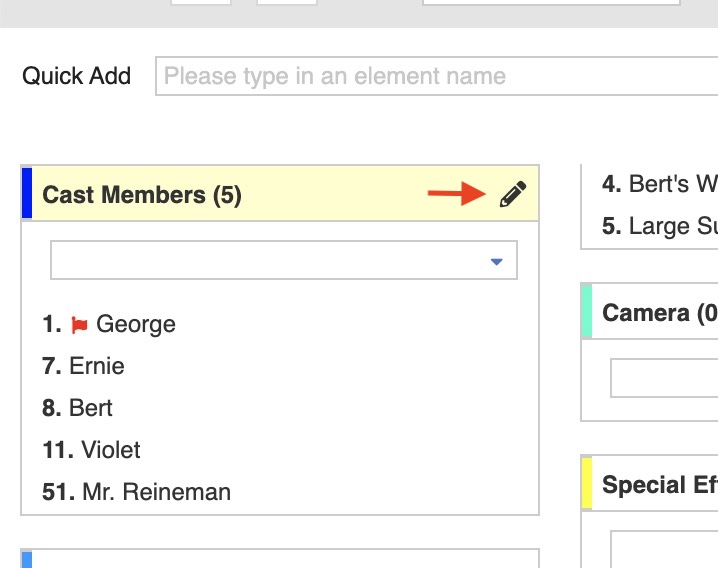The width and height of the screenshot is (718, 568).
Task: Select cast member George
Action: 135,324
